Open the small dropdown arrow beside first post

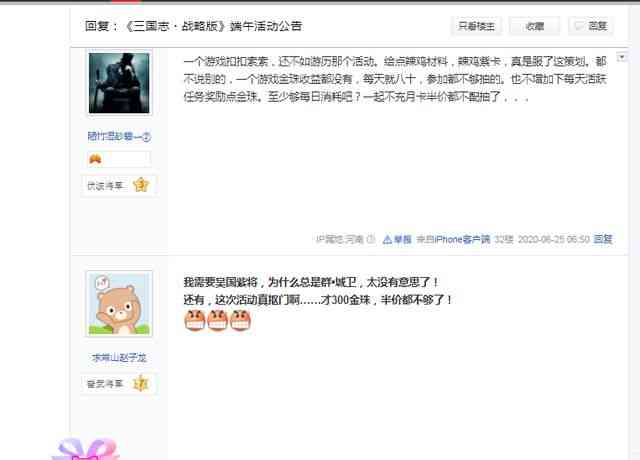[622, 57]
